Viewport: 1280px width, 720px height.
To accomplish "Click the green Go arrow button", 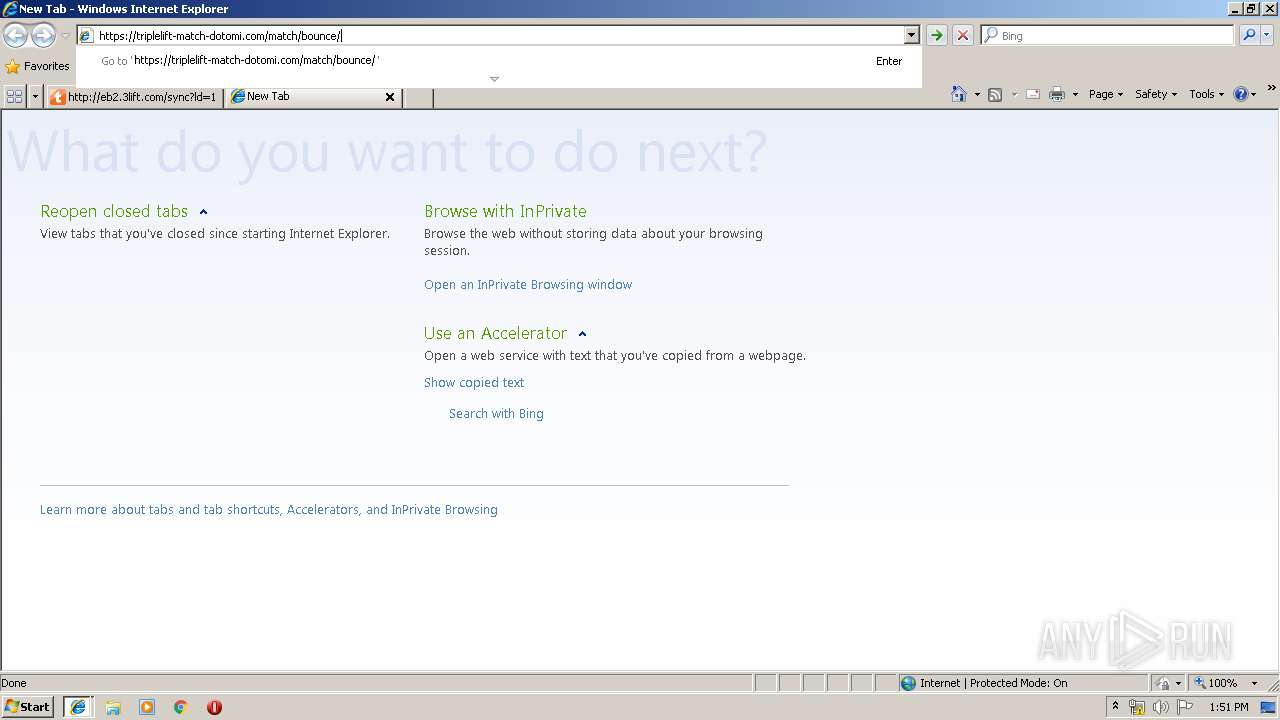I will tap(936, 35).
